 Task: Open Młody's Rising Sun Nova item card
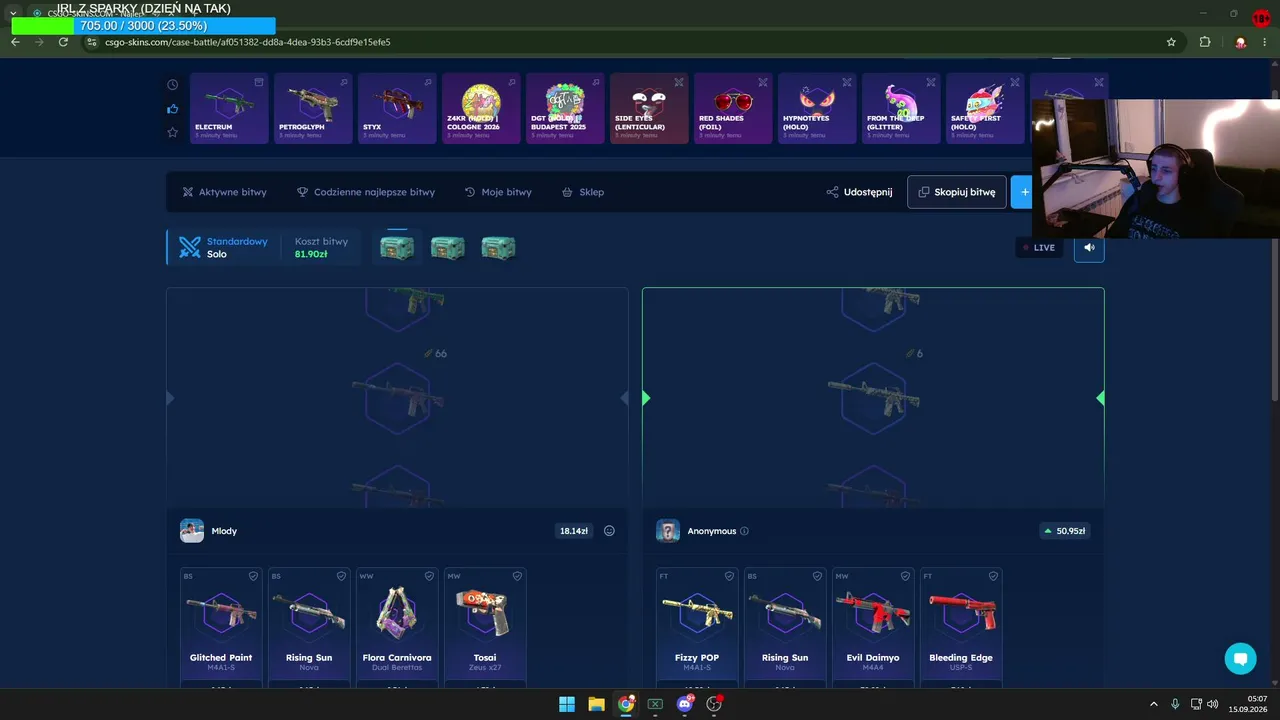click(x=309, y=627)
